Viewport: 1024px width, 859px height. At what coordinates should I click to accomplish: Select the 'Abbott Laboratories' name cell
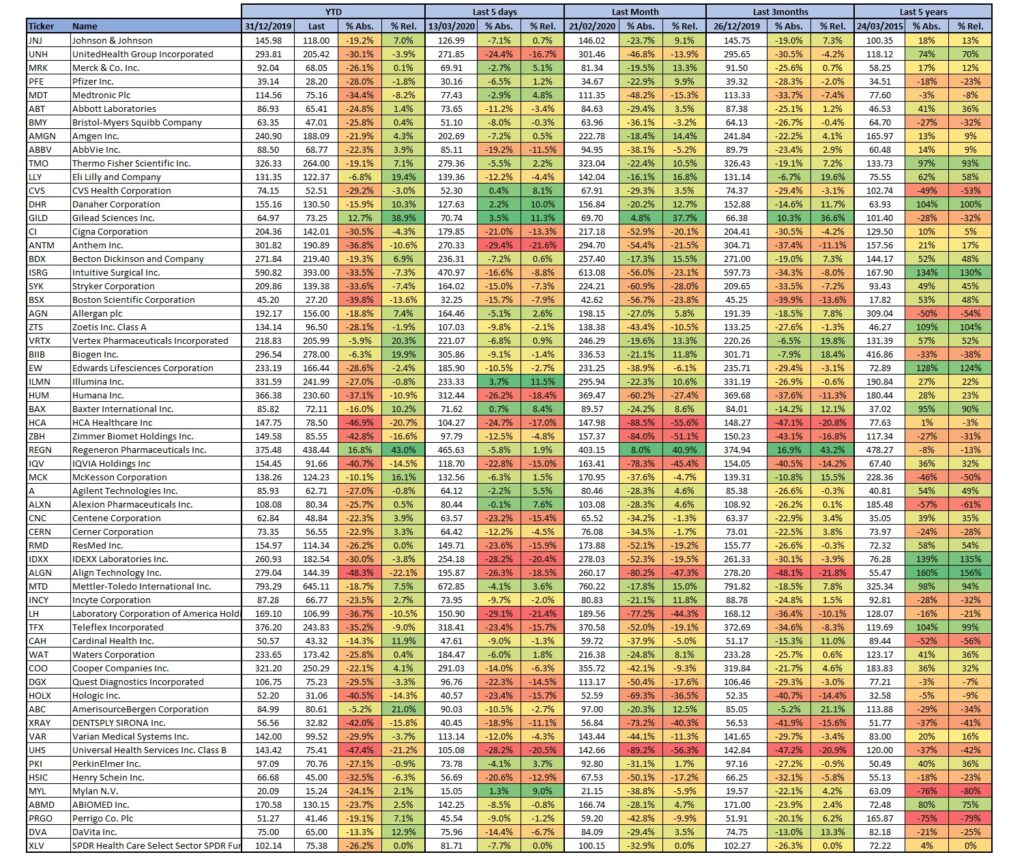(155, 109)
